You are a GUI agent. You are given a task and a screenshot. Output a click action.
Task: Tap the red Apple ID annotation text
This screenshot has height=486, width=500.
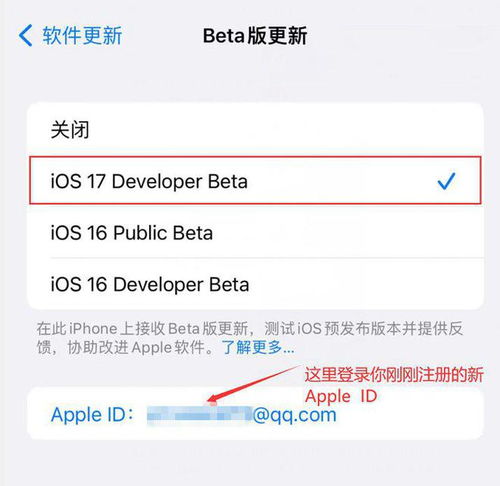click(341, 396)
